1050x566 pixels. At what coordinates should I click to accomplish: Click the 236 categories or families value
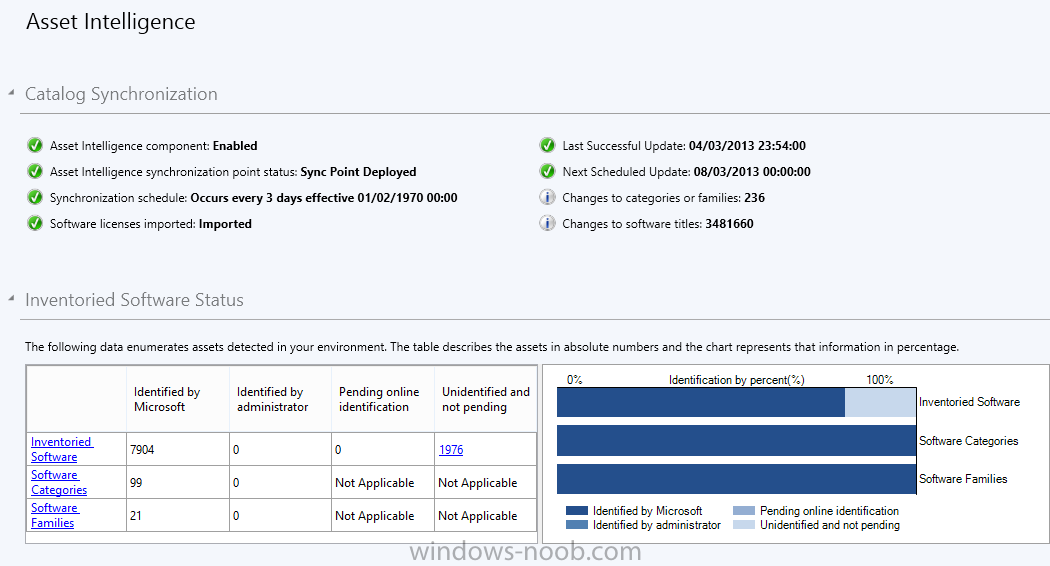(754, 198)
